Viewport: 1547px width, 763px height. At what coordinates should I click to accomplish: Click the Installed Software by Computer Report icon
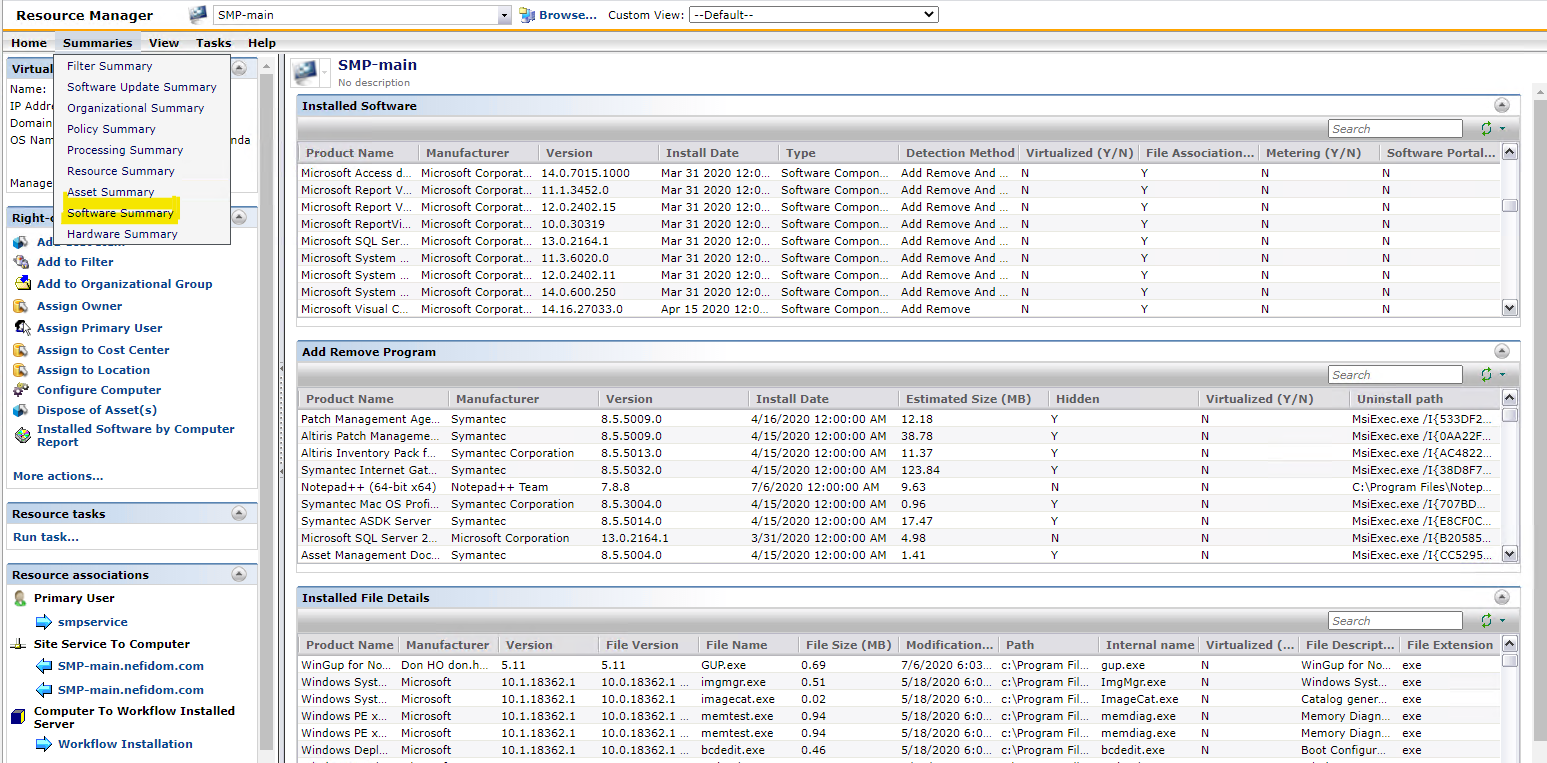(21, 435)
